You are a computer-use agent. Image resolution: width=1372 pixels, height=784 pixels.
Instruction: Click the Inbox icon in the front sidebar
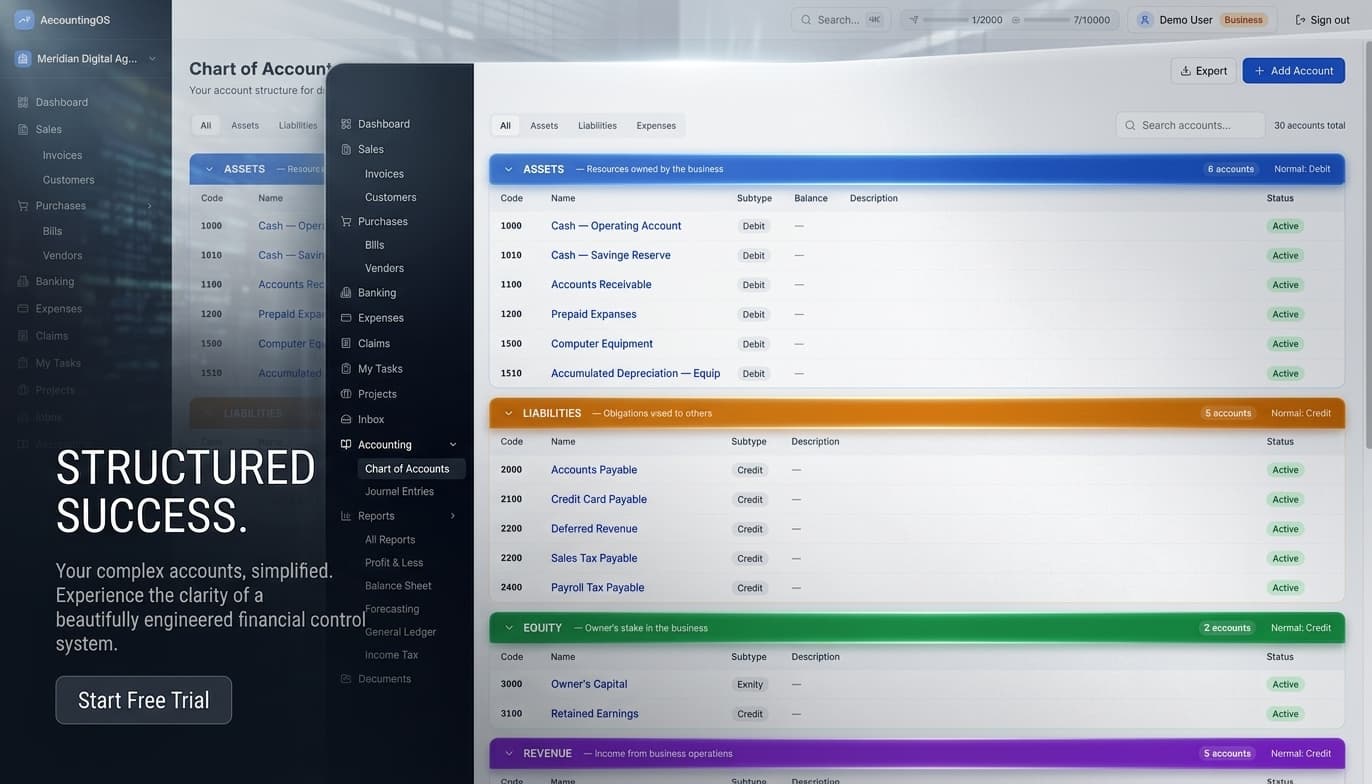coord(346,419)
